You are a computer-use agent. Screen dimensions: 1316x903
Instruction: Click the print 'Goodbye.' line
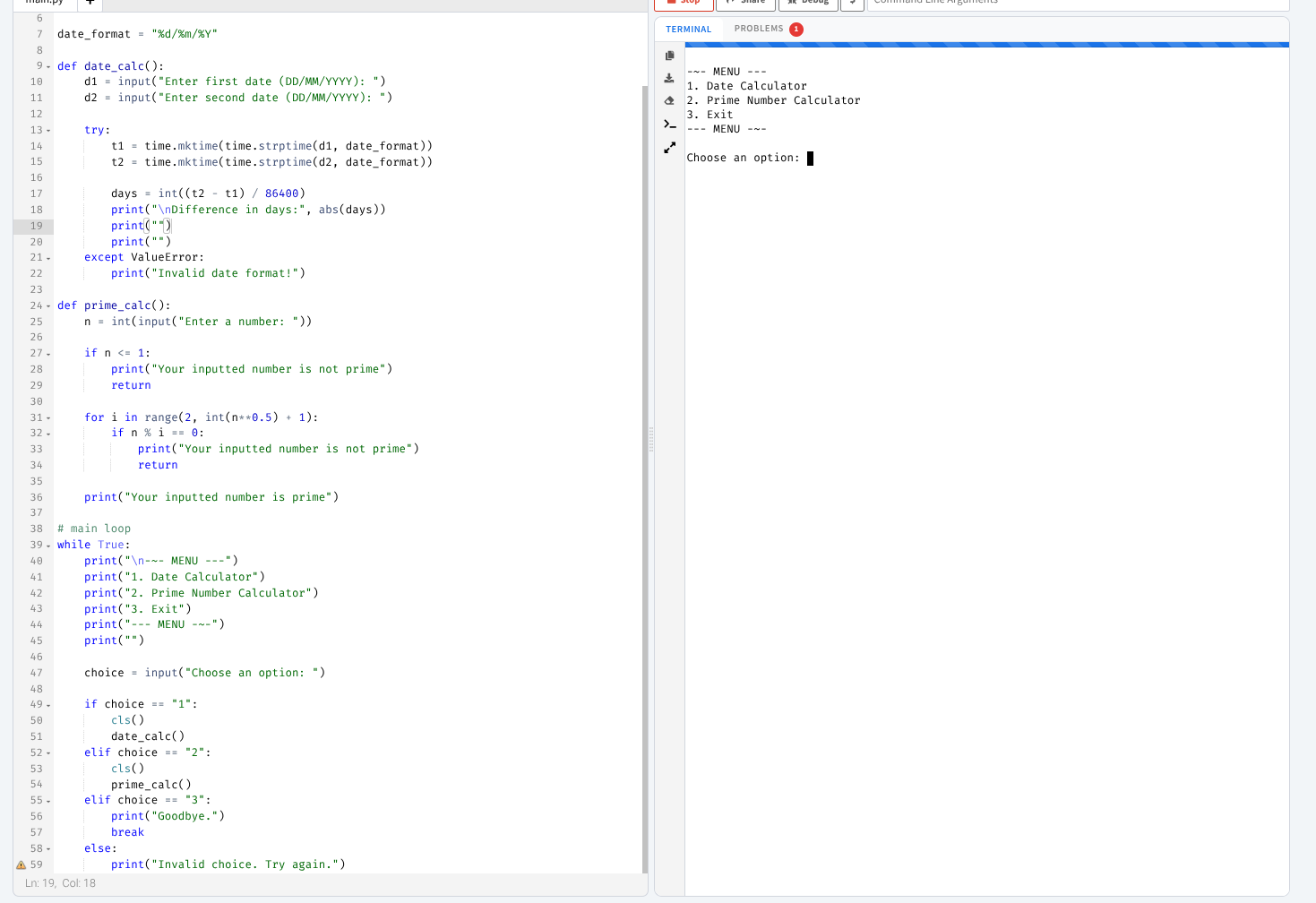pyautogui.click(x=168, y=816)
